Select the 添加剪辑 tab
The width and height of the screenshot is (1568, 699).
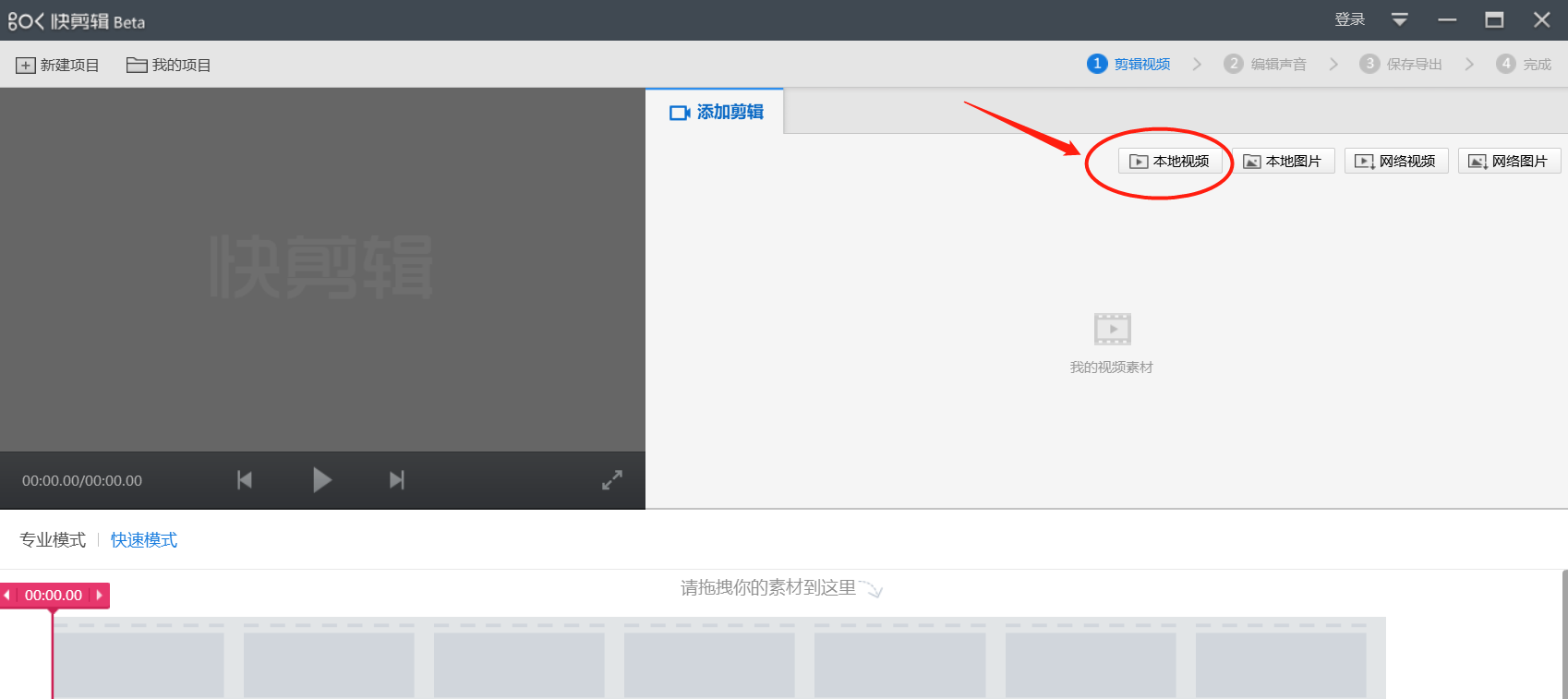click(716, 112)
